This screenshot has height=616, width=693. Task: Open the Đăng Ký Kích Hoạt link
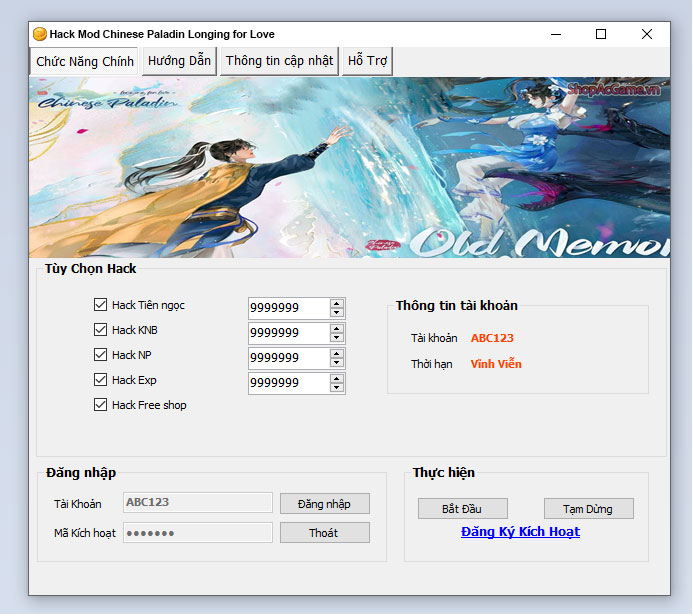pyautogui.click(x=520, y=532)
